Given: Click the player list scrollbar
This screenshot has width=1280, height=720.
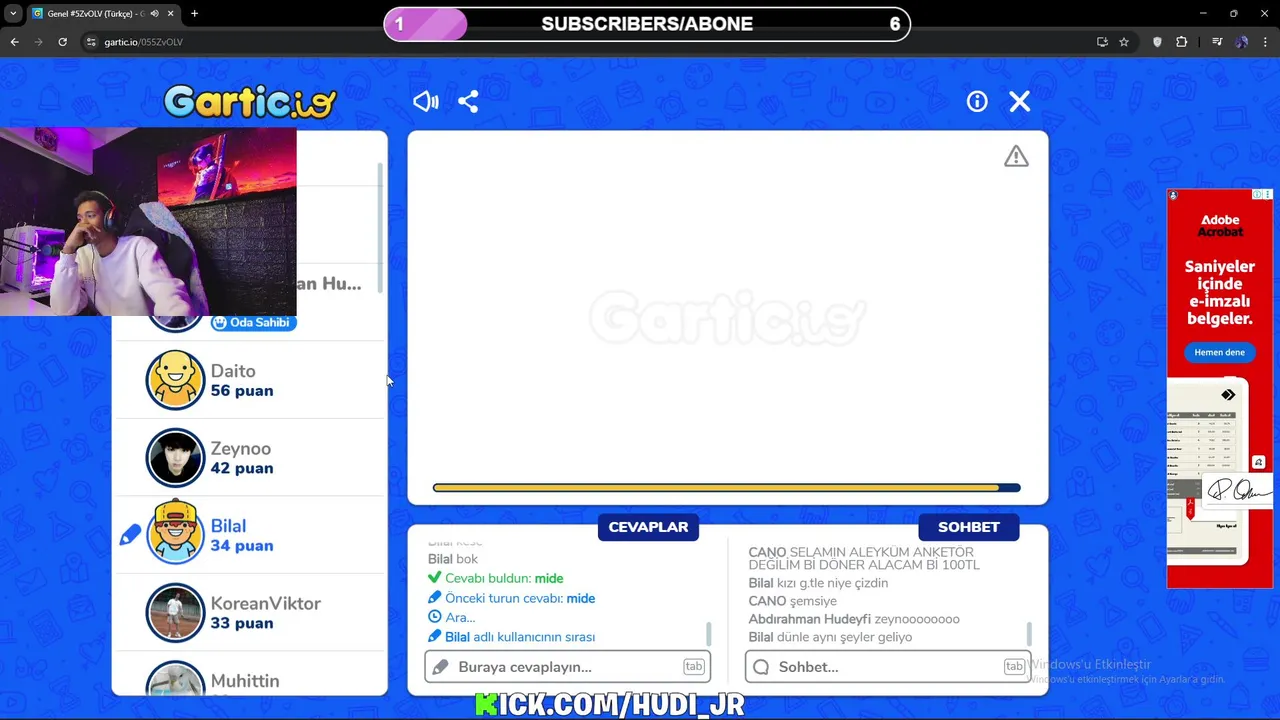Looking at the screenshot, I should pyautogui.click(x=380, y=228).
